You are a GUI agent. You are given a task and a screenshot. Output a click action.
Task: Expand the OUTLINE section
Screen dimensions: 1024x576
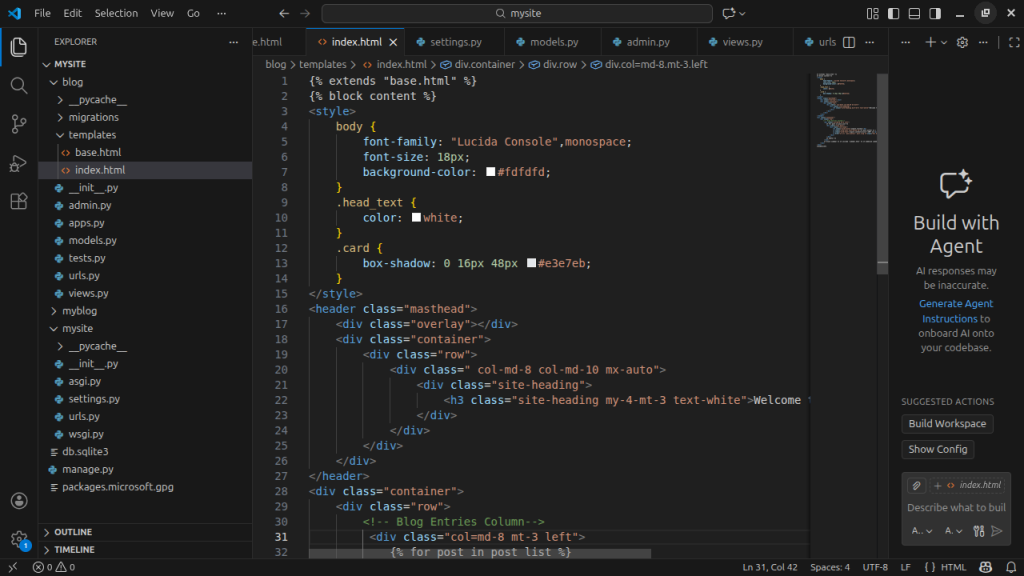coord(73,532)
